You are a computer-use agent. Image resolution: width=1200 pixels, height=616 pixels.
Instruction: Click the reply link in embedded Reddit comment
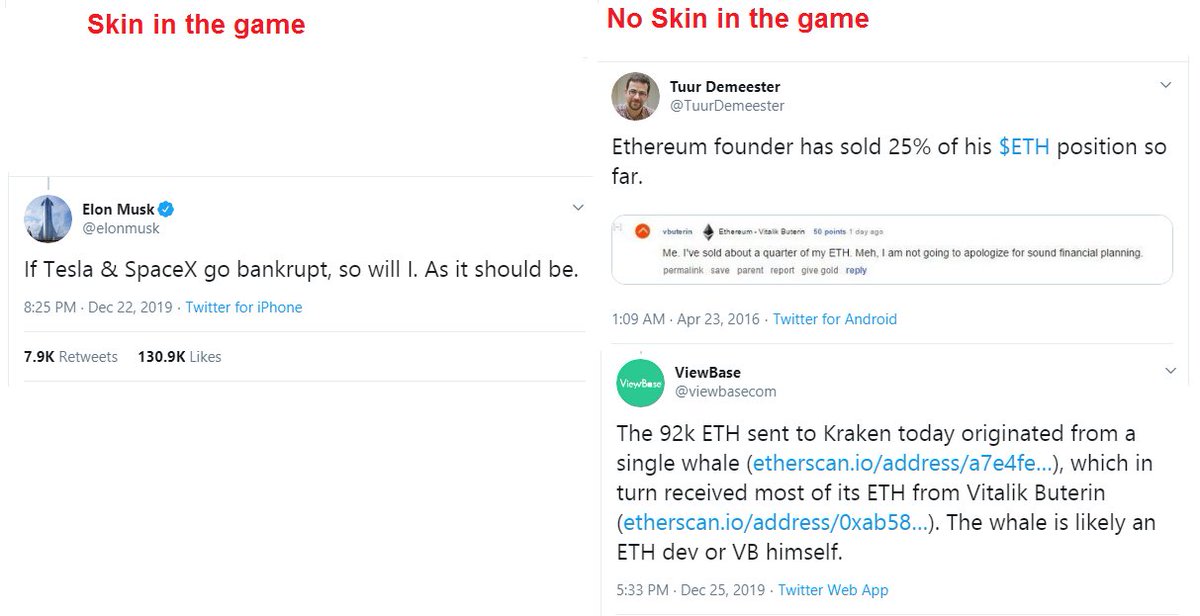point(856,270)
